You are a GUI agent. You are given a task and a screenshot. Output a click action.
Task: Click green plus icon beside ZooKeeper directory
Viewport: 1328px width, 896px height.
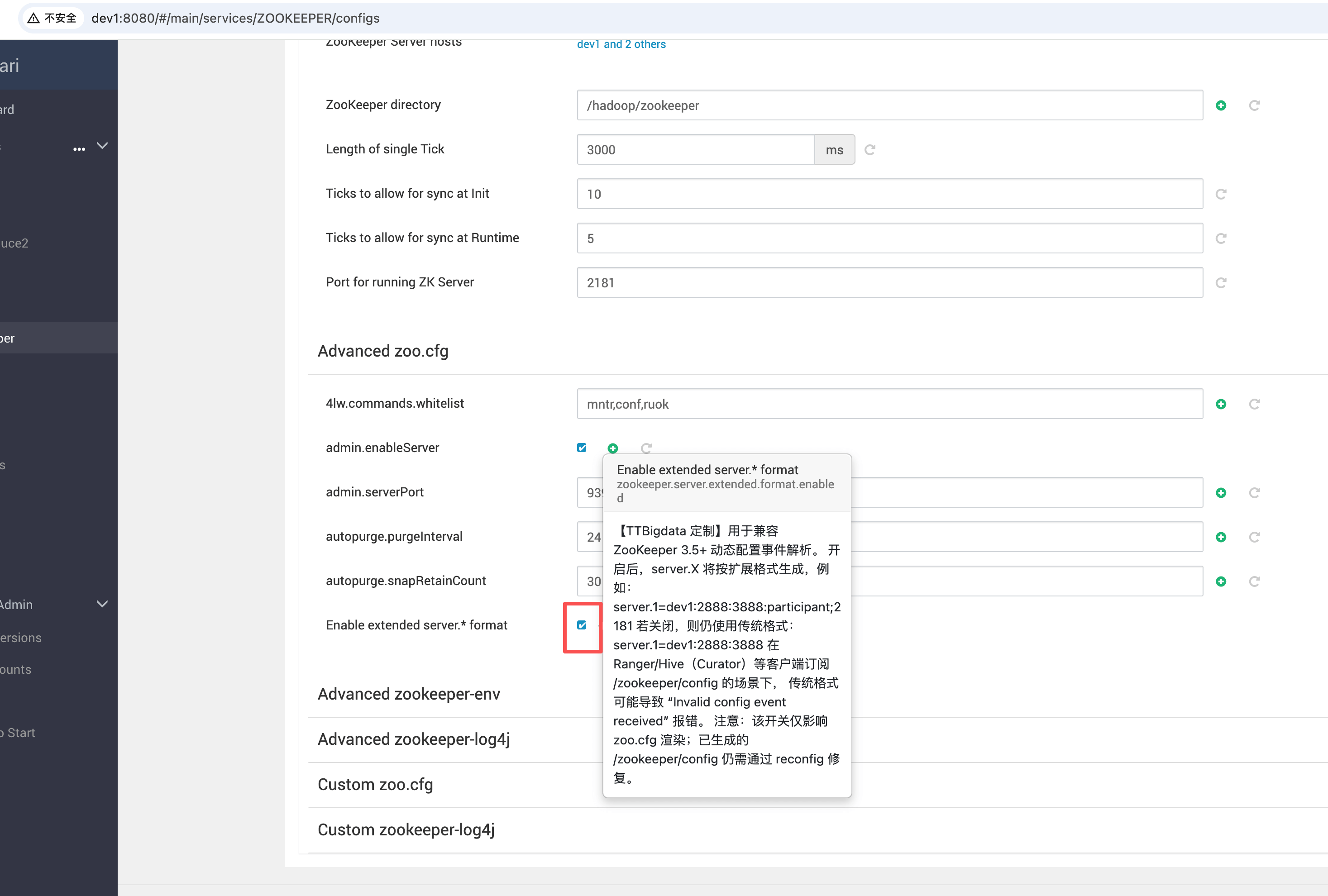(1221, 105)
